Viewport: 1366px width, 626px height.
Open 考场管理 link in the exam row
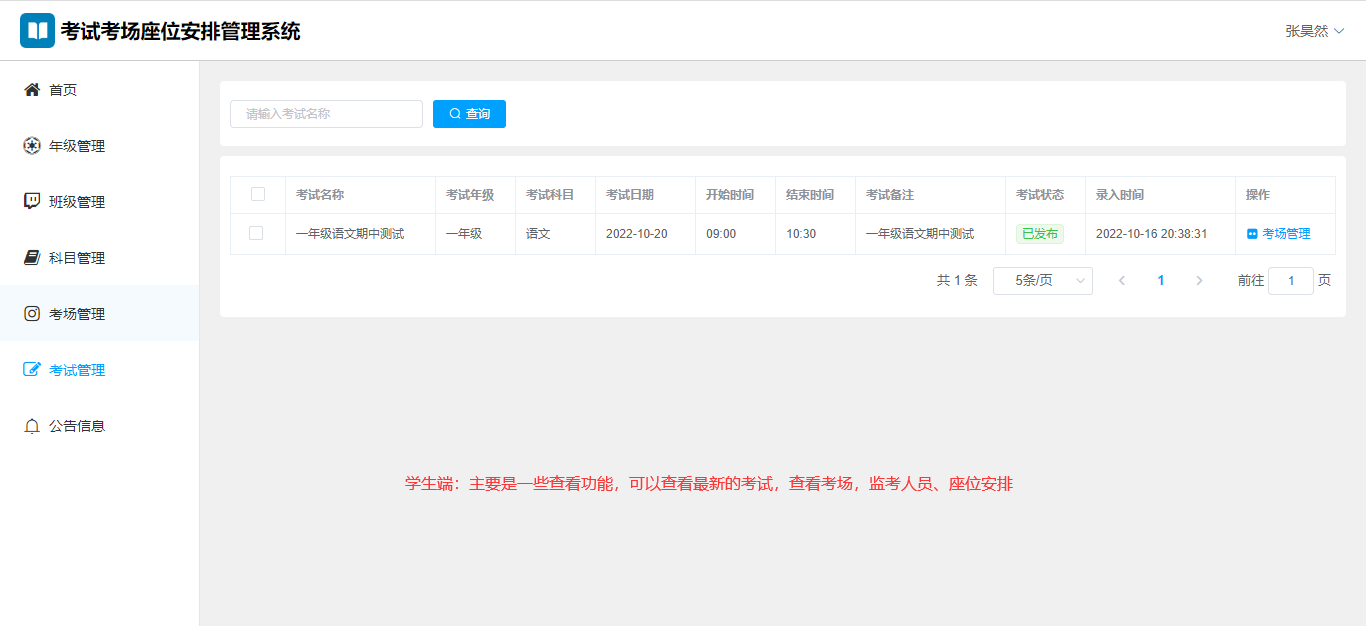1278,234
